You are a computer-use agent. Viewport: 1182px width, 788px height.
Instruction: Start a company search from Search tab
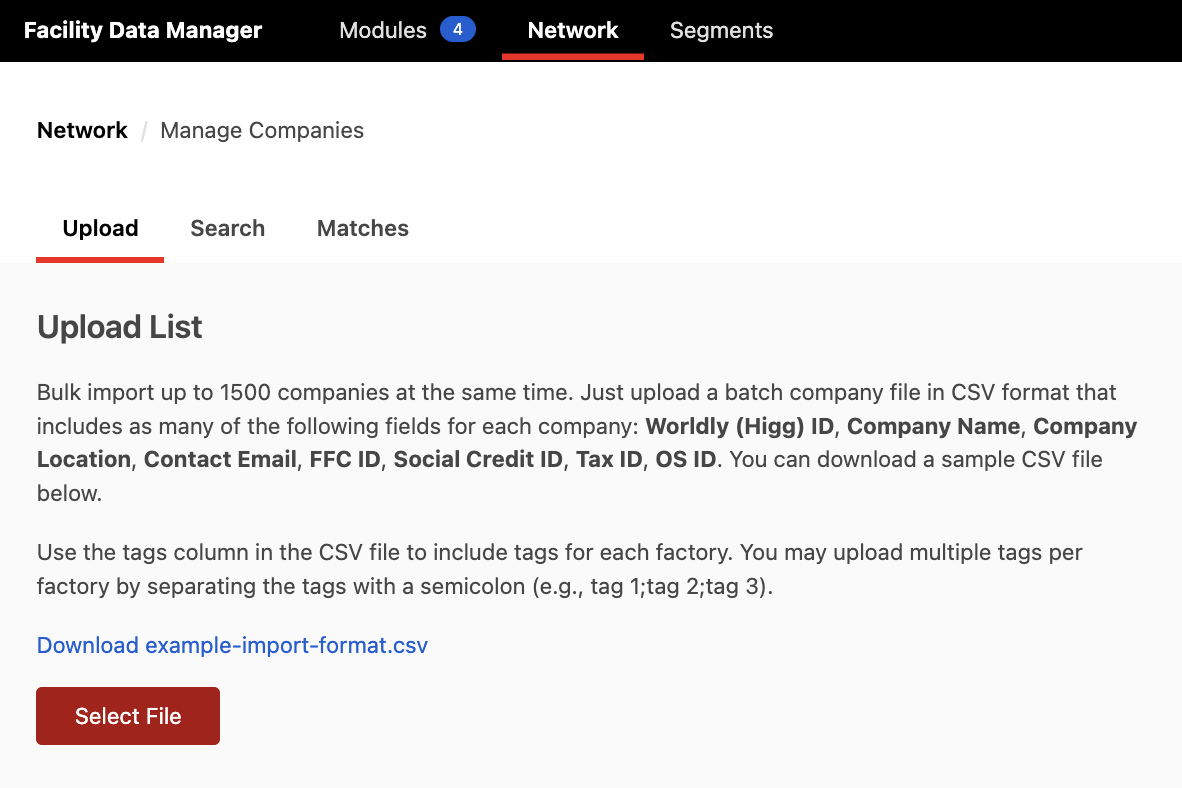(227, 228)
